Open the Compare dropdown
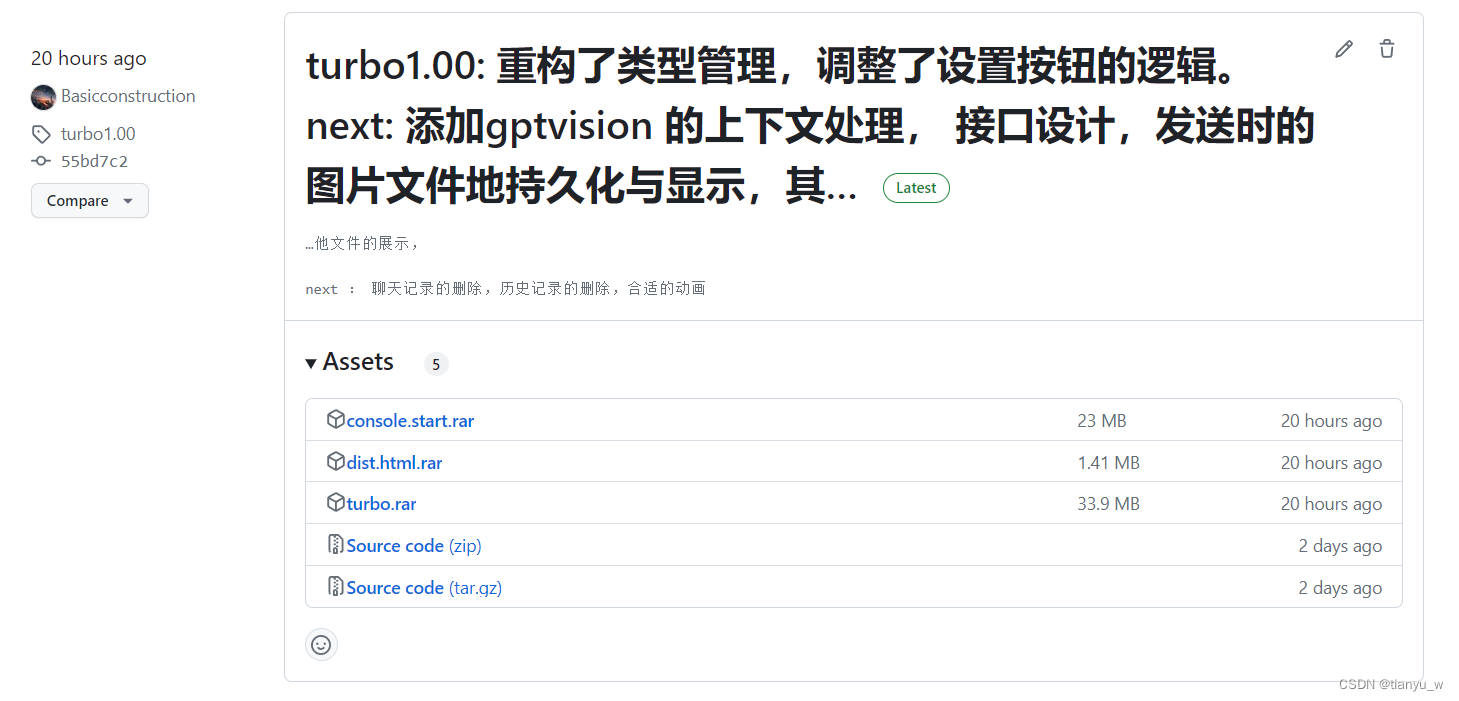The width and height of the screenshot is (1459, 701). point(89,200)
